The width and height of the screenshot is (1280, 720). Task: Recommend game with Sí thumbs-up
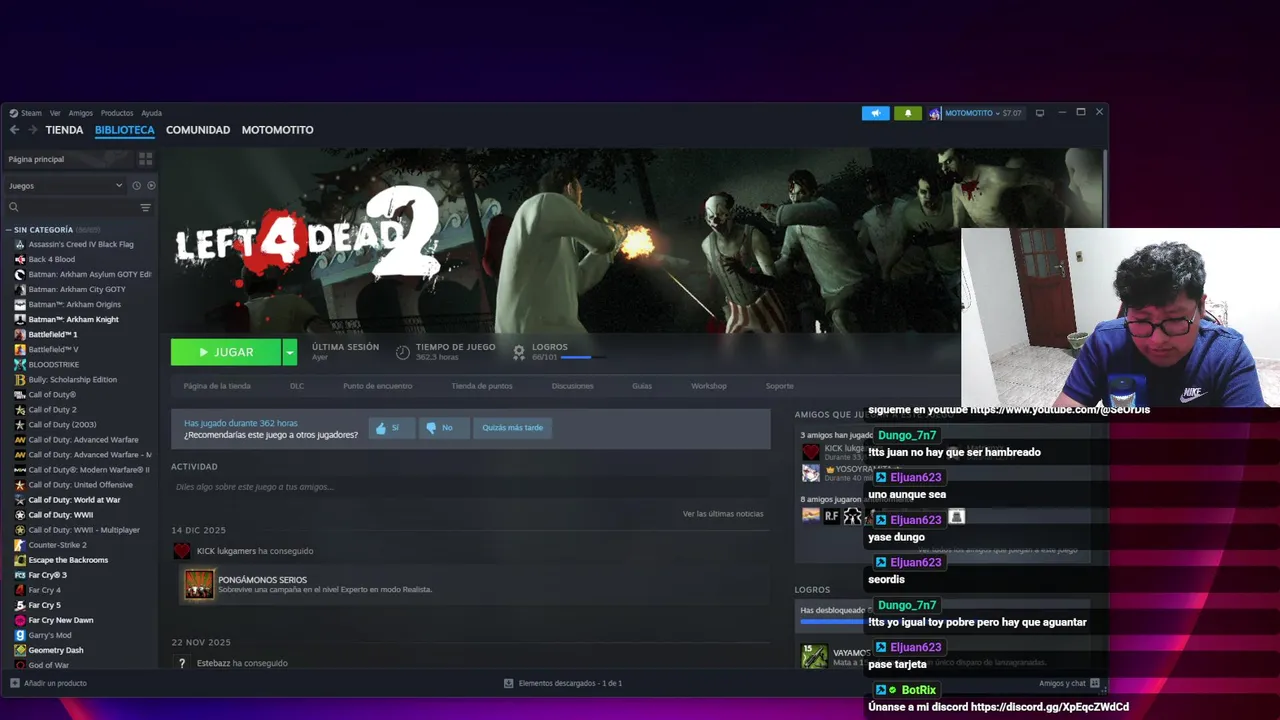(x=391, y=428)
